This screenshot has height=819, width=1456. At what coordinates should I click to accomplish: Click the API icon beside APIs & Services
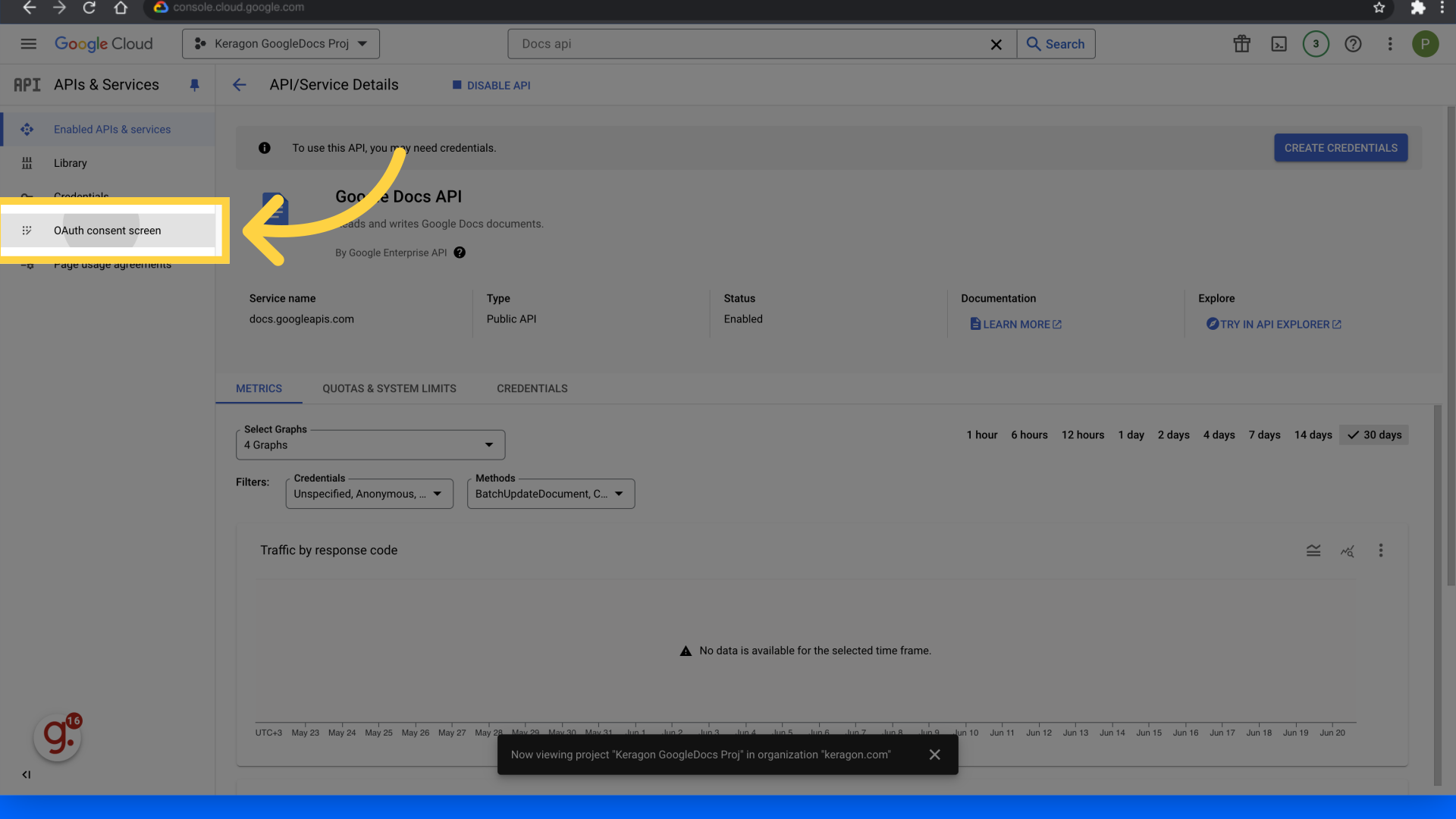tap(27, 85)
